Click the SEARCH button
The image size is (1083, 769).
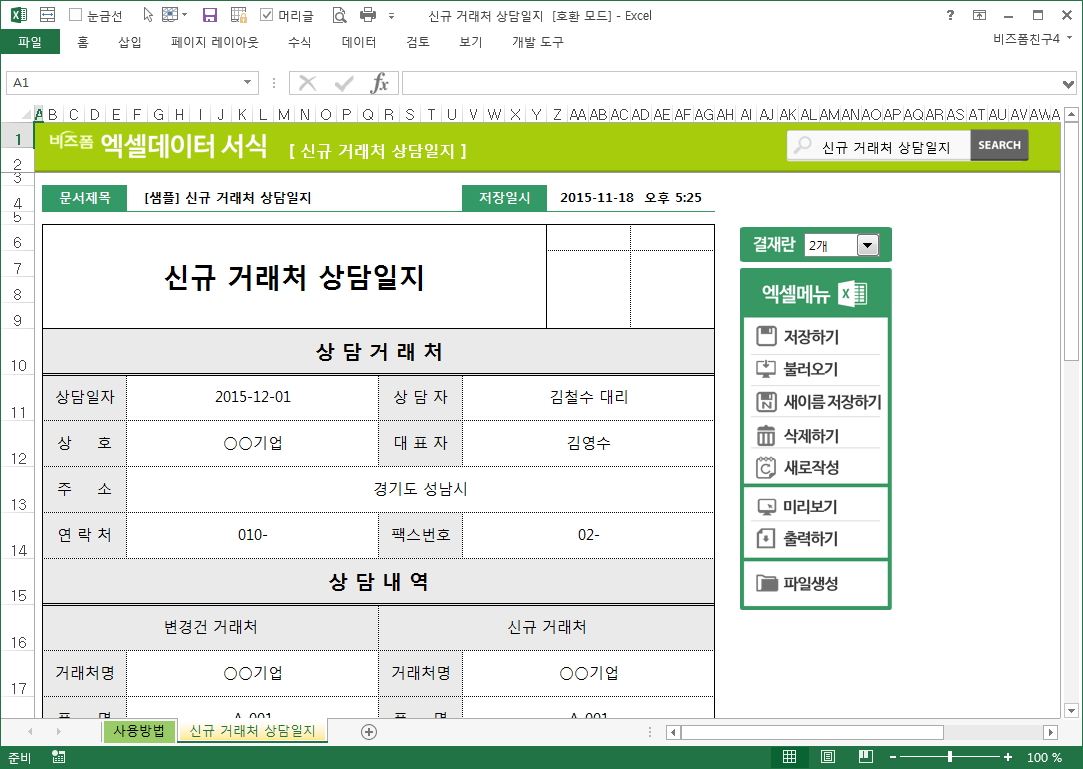point(999,145)
